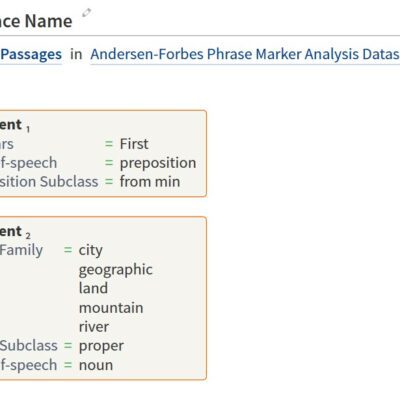
Task: Open the Passages link
Action: click(31, 54)
